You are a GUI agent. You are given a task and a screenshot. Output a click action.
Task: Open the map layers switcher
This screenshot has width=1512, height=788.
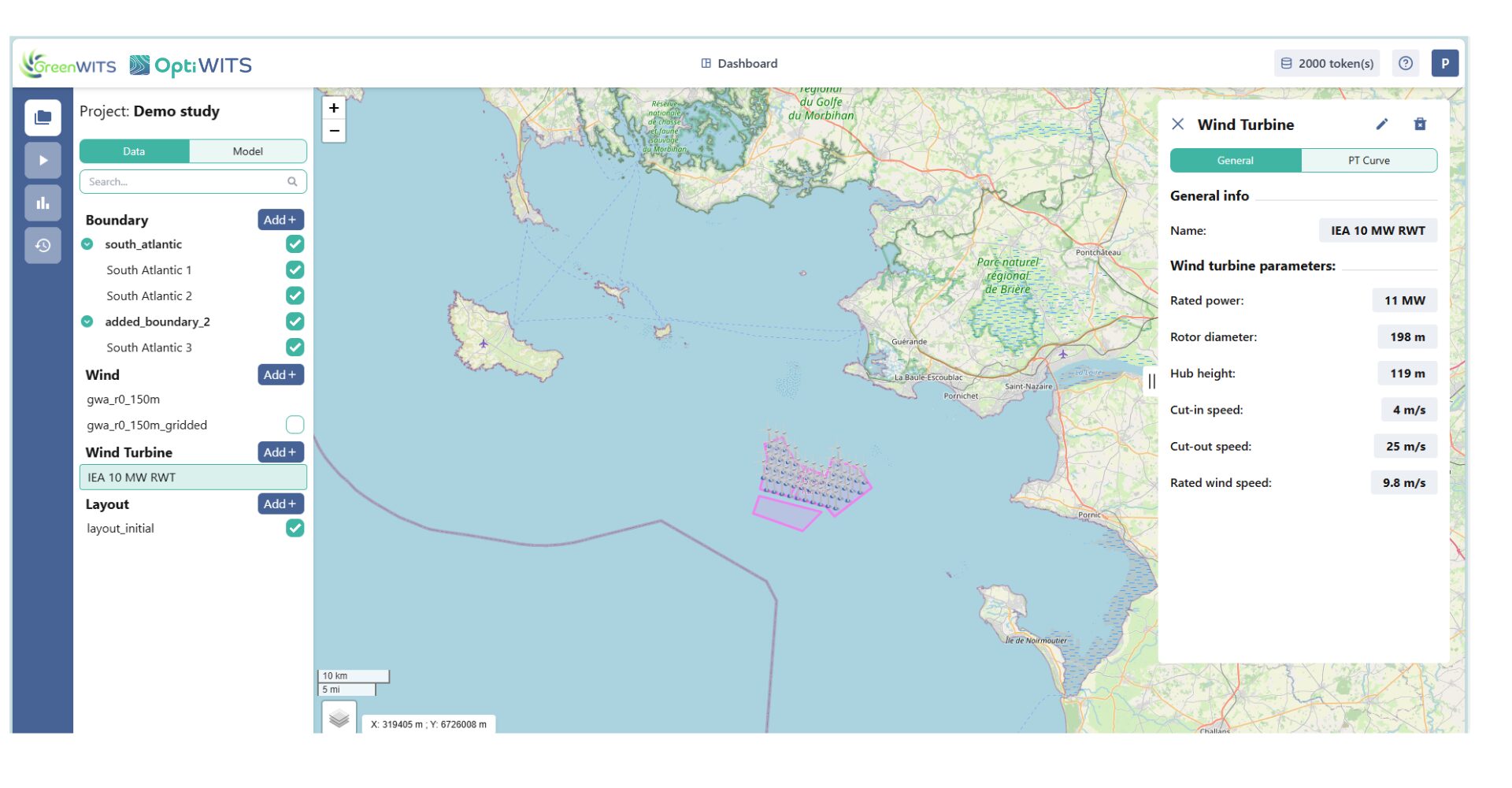pos(339,718)
